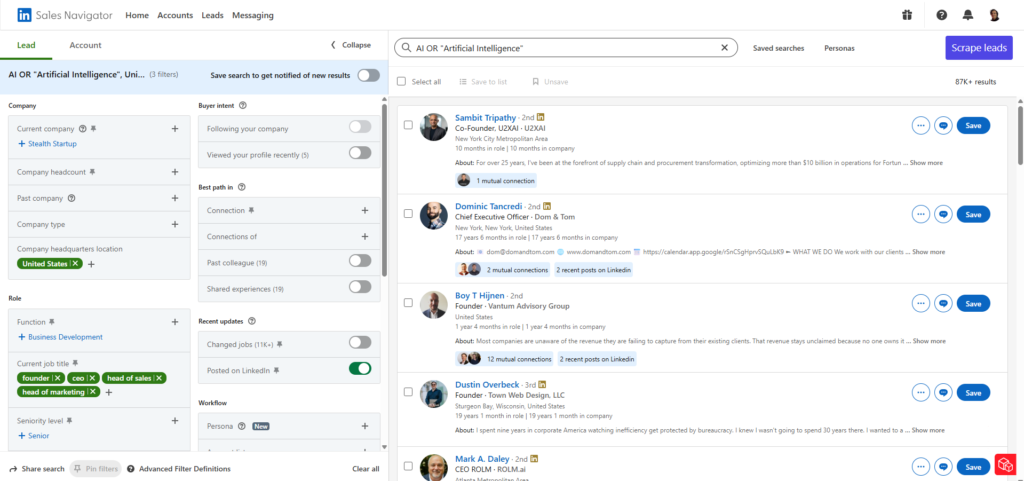Open more options for Boy T Hijnen

pyautogui.click(x=921, y=303)
